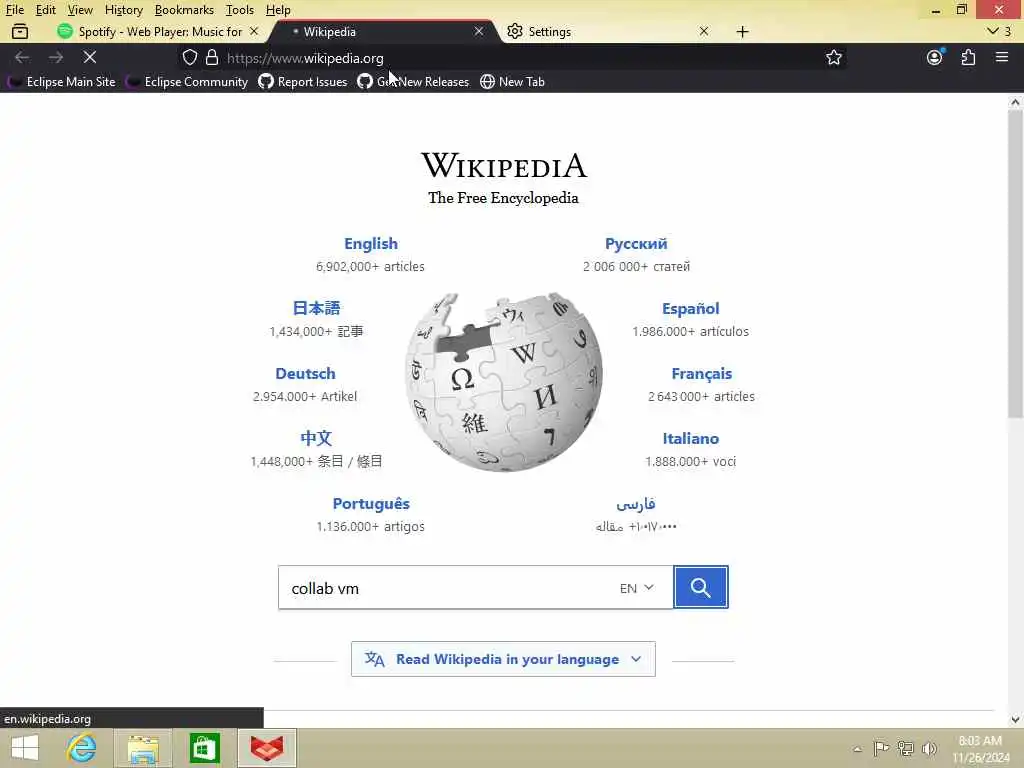Open the New Tab bookmark

(513, 82)
